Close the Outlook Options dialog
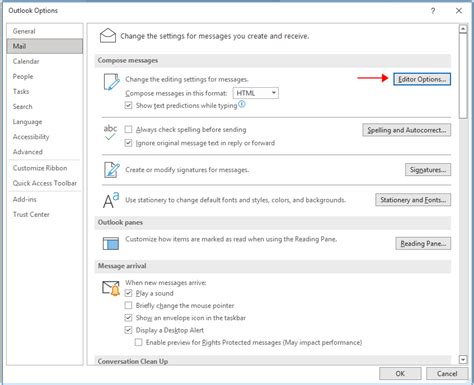Screen dimensions: 474x385 pyautogui.click(x=459, y=11)
